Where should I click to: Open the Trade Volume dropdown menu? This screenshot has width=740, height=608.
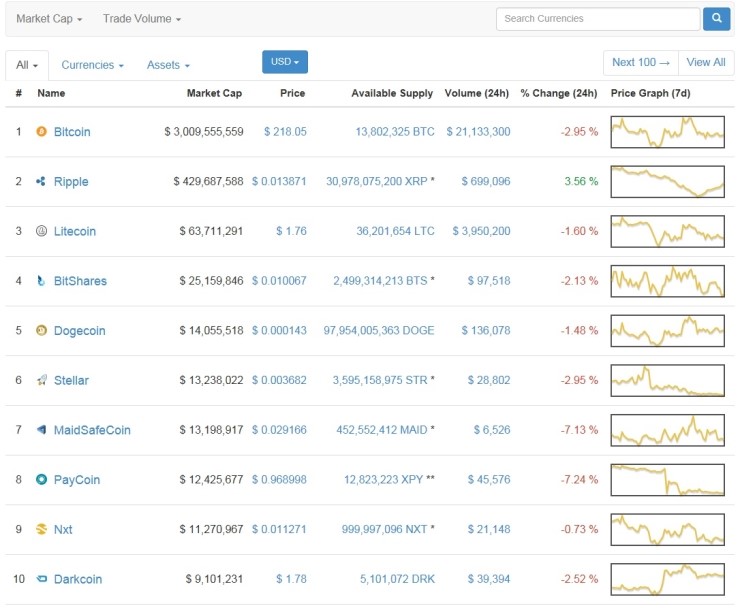[x=142, y=19]
